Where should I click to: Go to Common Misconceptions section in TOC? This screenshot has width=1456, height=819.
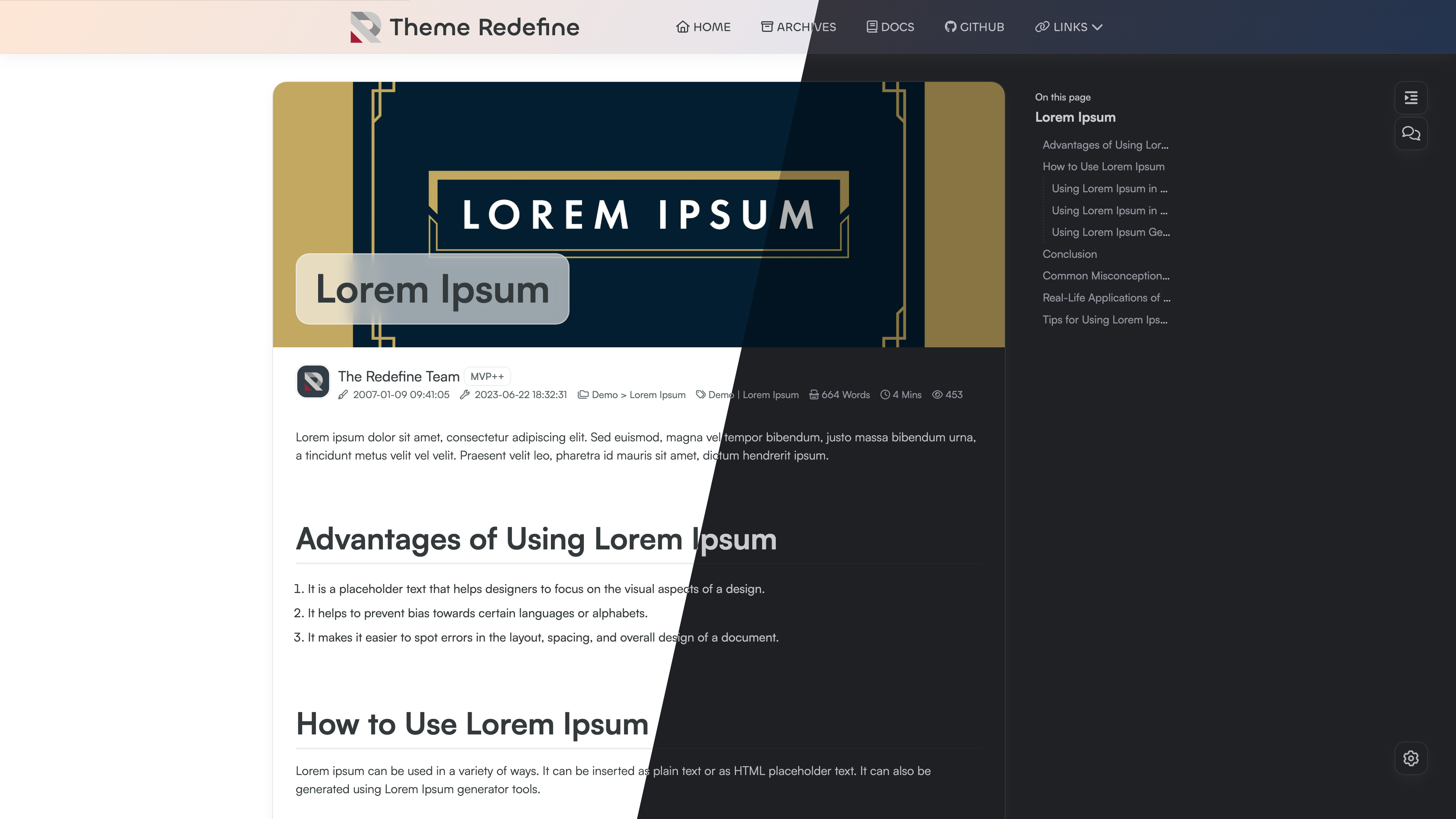coord(1106,276)
